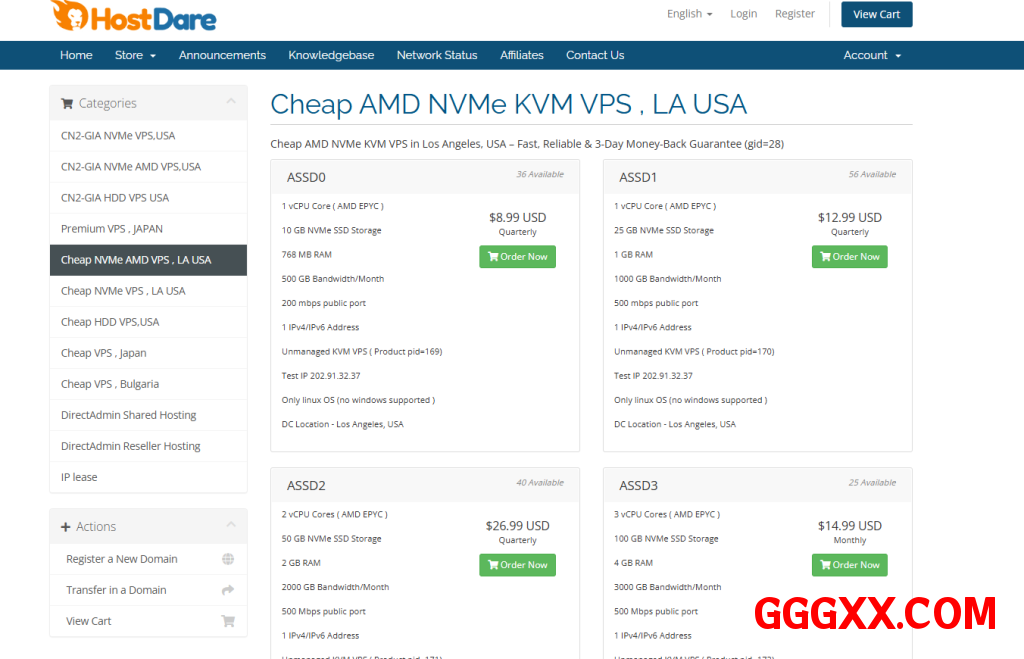The width and height of the screenshot is (1024, 659).
Task: Collapse the Categories panel chevron
Action: click(231, 102)
